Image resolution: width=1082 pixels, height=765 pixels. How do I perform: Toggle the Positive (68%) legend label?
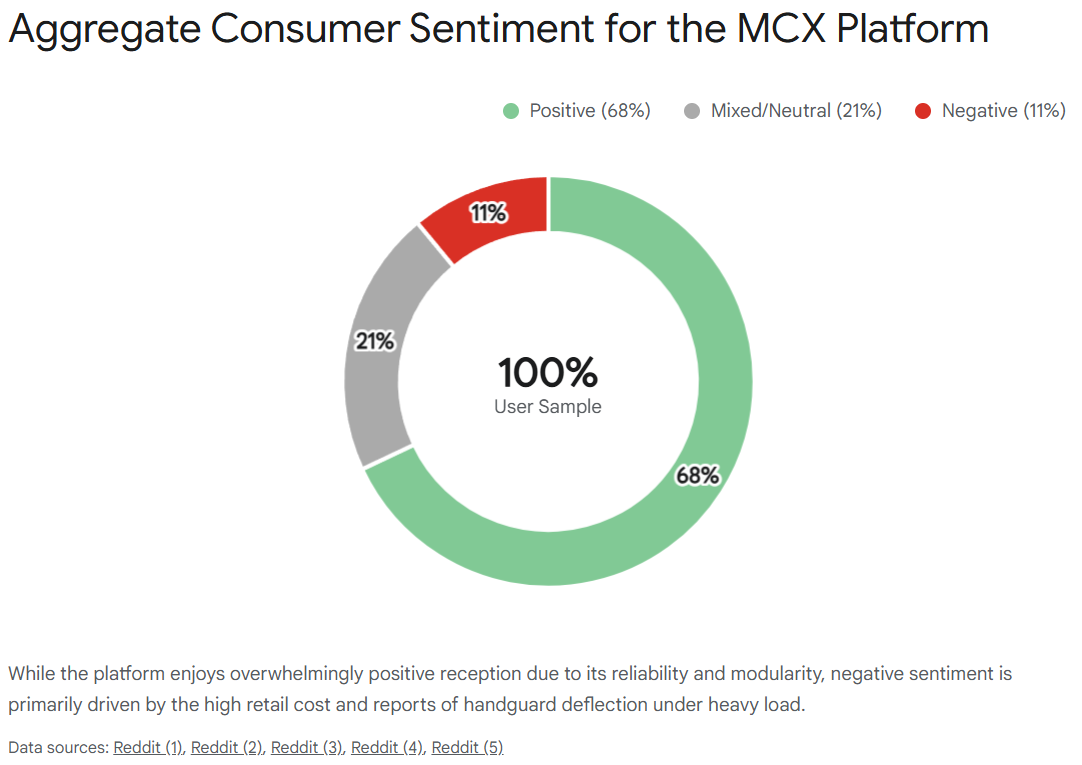590,111
